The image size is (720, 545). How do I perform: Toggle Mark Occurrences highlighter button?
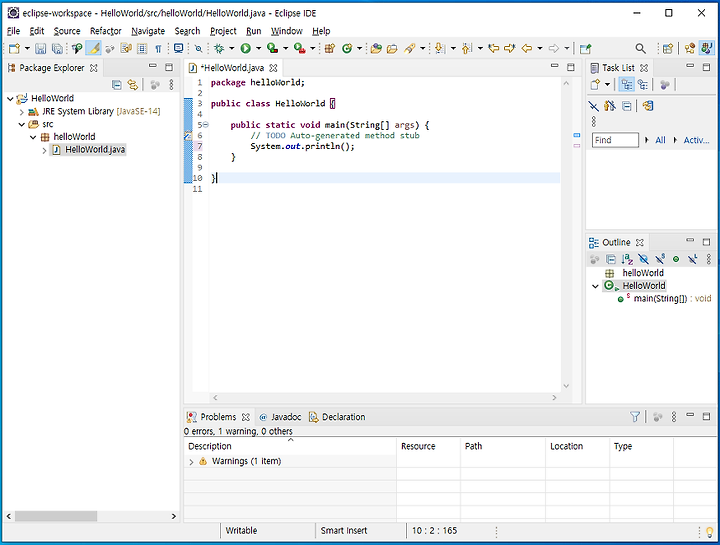pyautogui.click(x=94, y=48)
